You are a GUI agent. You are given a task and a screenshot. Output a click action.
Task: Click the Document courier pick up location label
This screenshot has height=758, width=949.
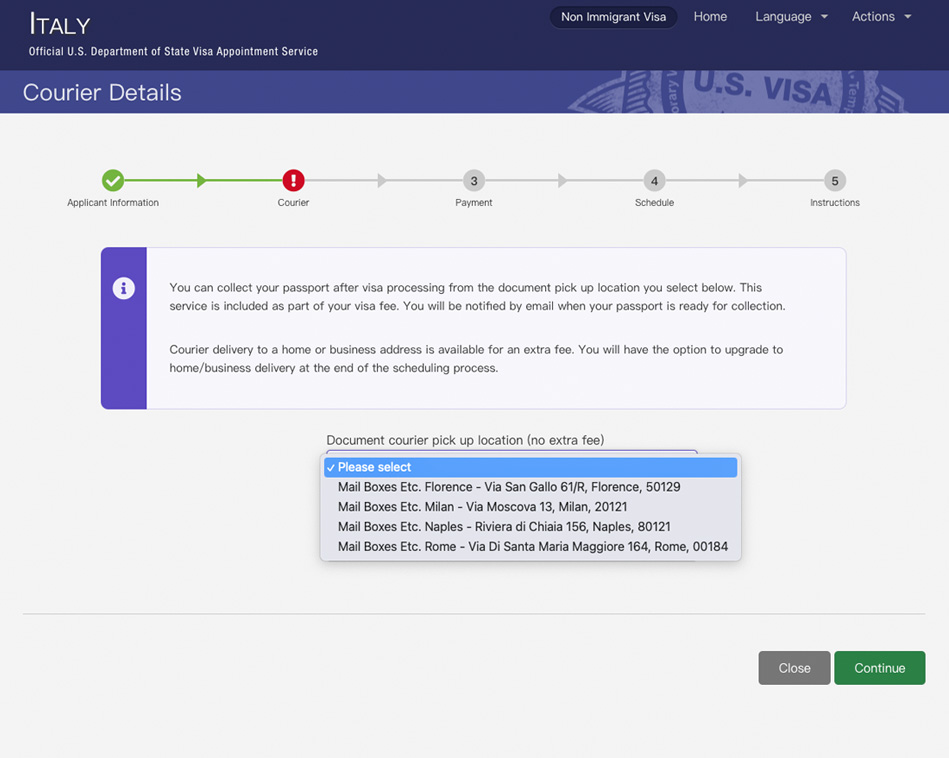coord(465,440)
